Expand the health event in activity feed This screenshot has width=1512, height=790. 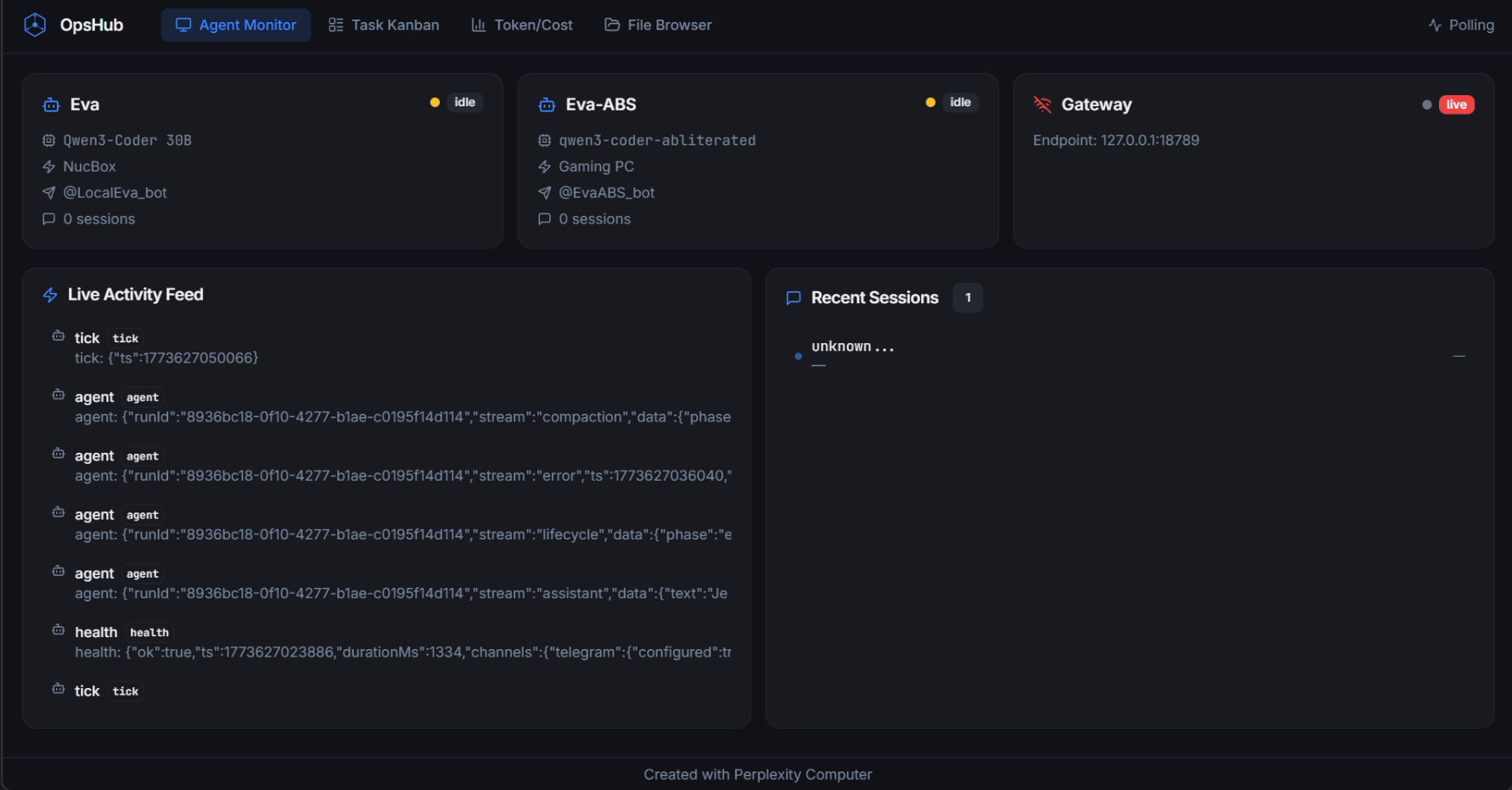(x=402, y=652)
